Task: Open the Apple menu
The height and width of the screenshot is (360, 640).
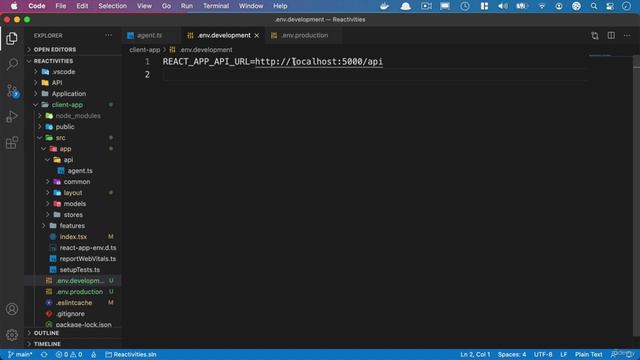Action: point(14,6)
